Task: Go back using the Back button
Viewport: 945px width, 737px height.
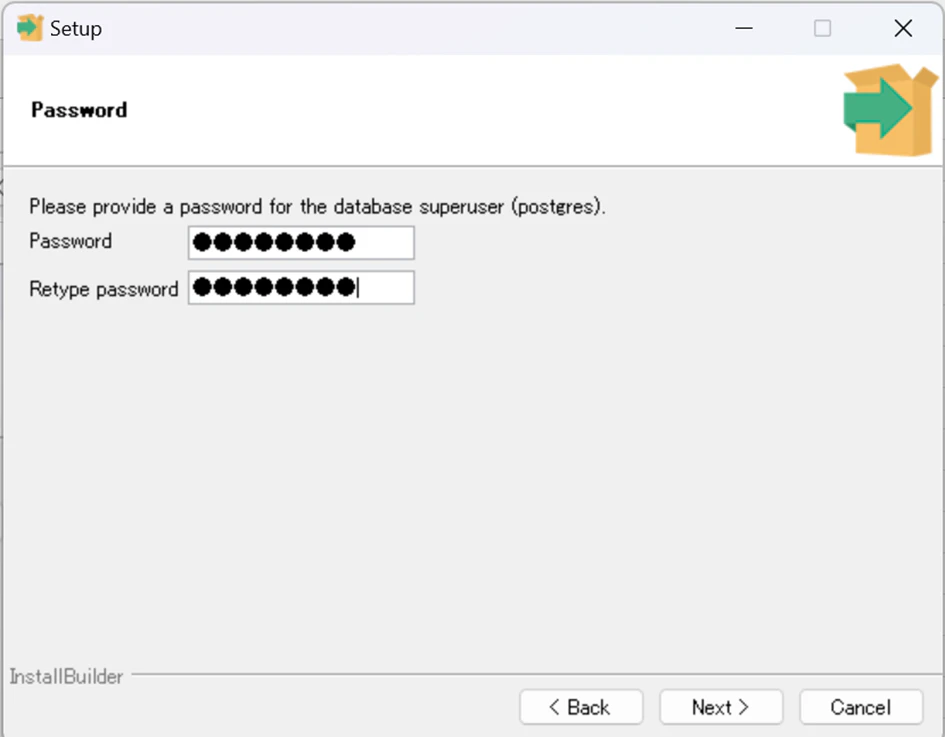Action: (581, 707)
